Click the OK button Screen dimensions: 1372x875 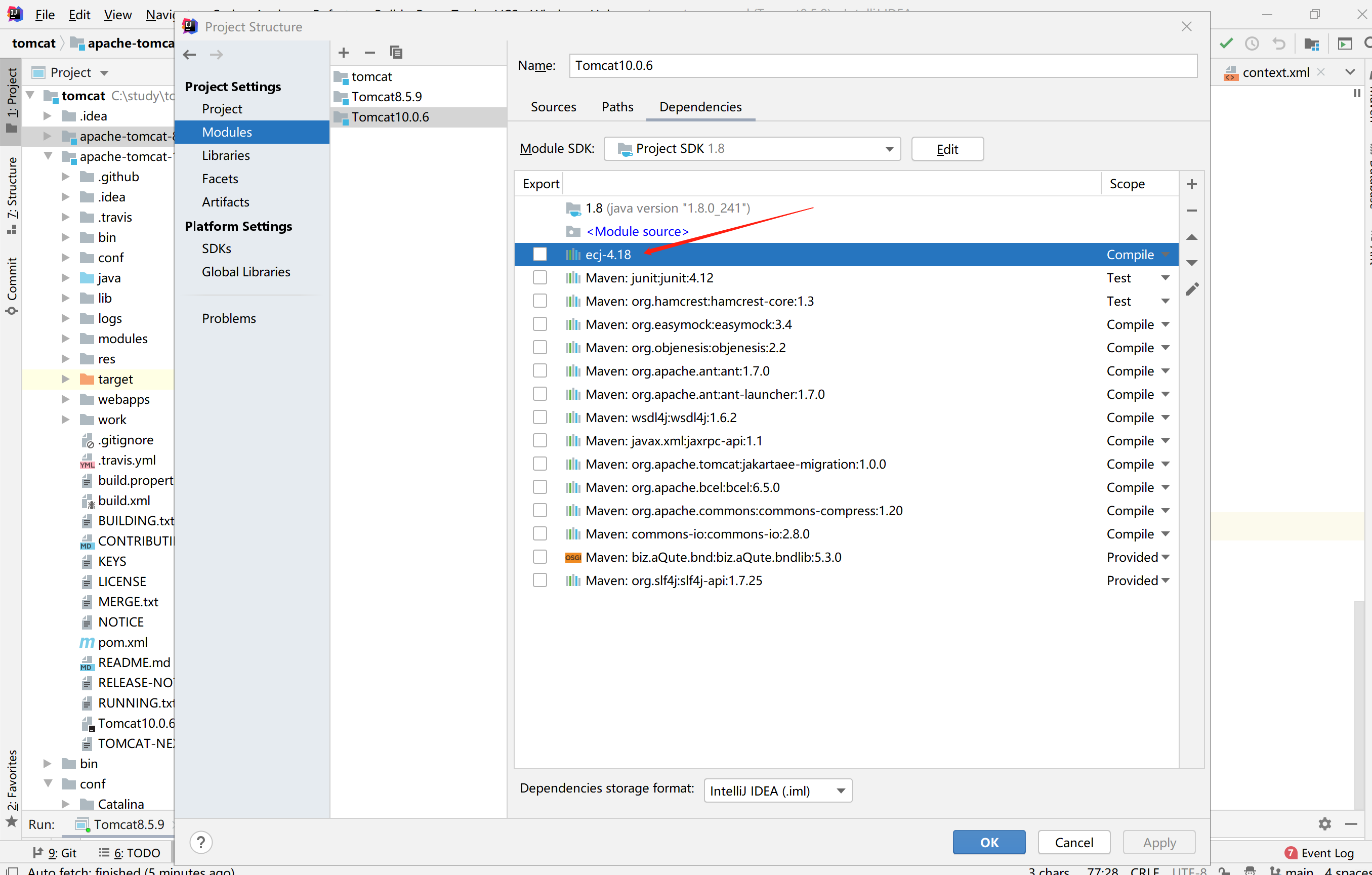coord(988,842)
